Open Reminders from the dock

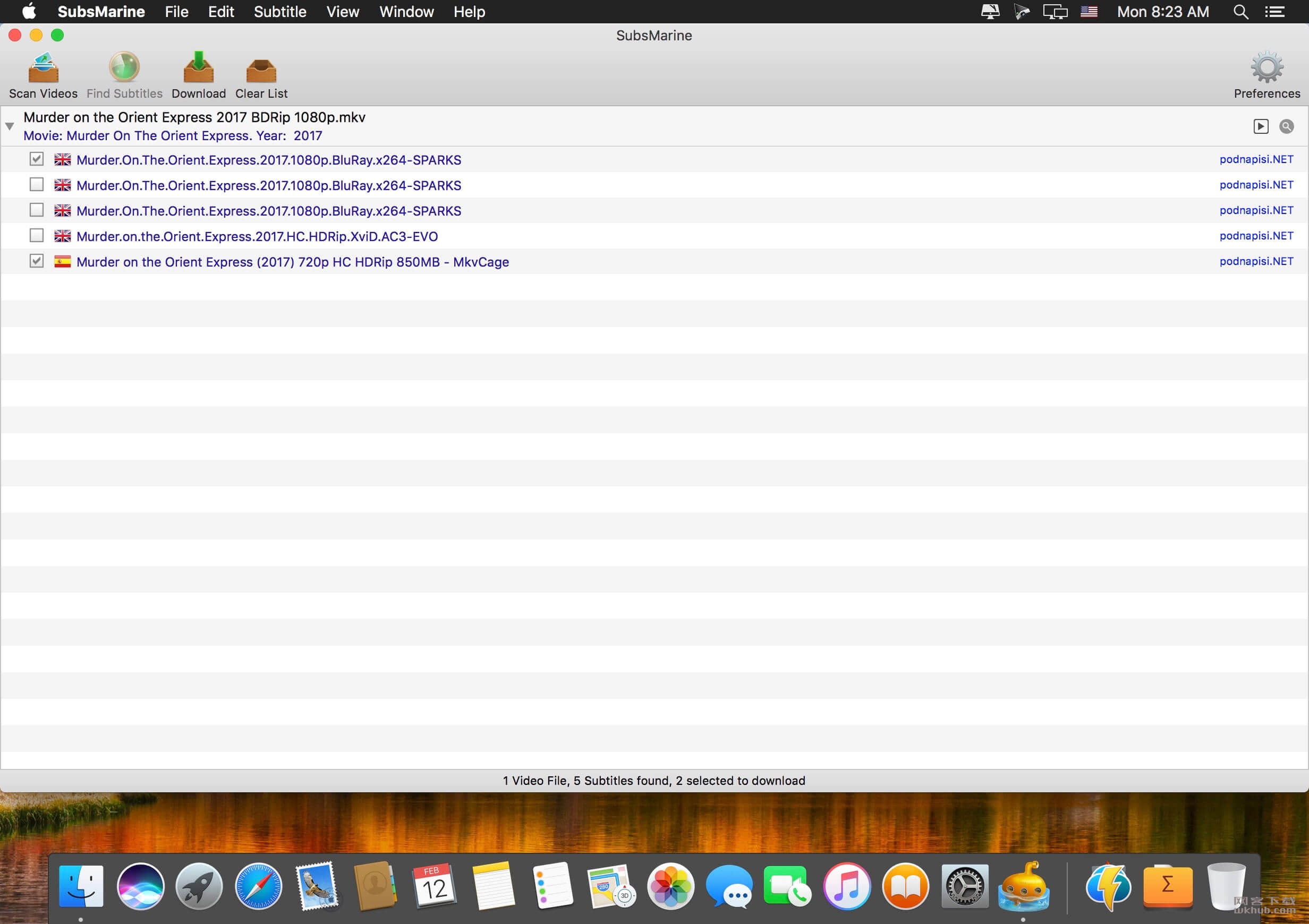click(x=552, y=886)
